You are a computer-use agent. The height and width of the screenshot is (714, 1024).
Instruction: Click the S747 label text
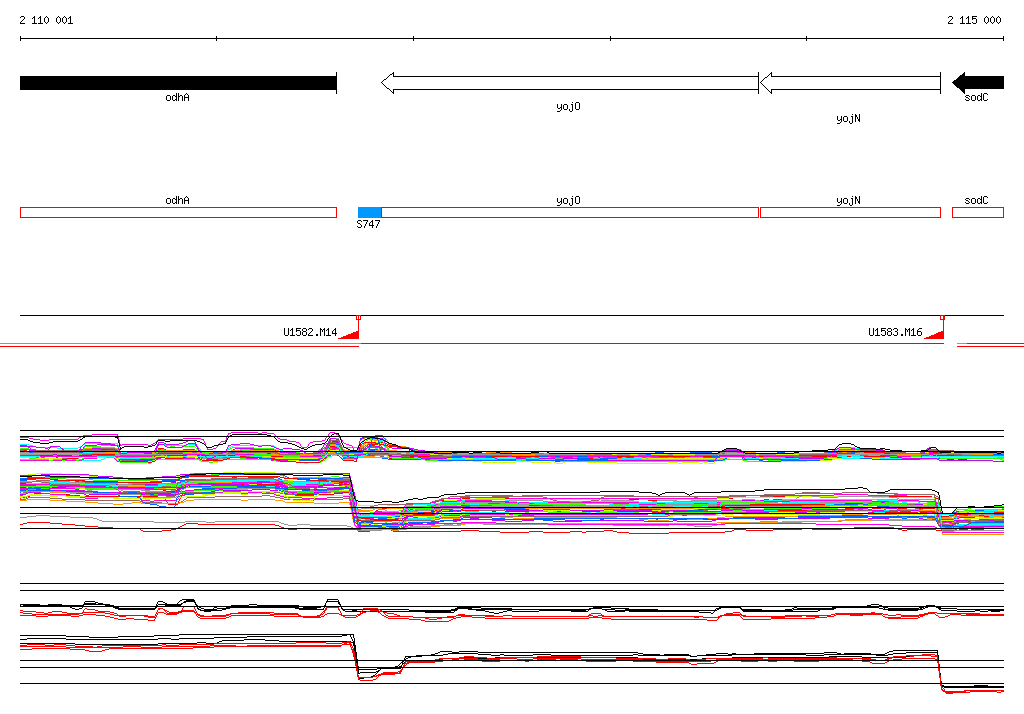(368, 224)
